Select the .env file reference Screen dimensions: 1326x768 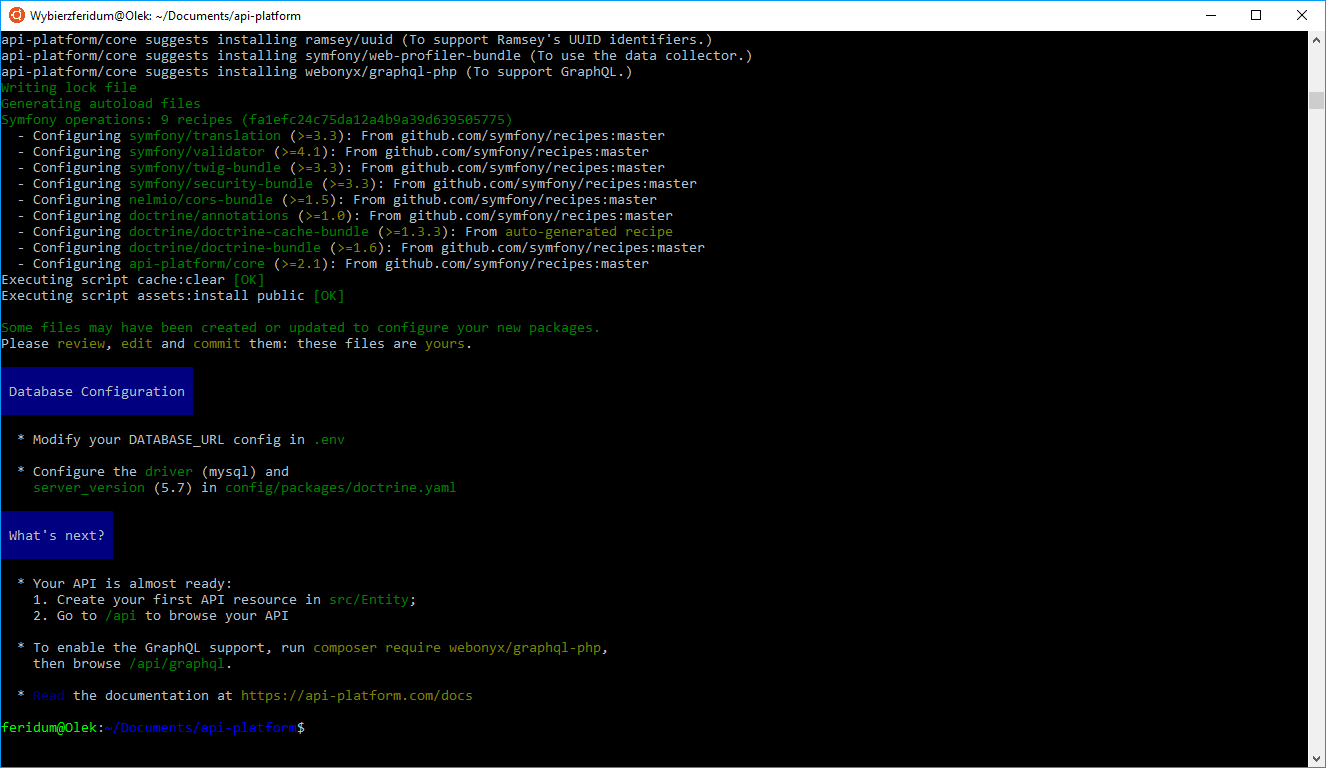[330, 439]
